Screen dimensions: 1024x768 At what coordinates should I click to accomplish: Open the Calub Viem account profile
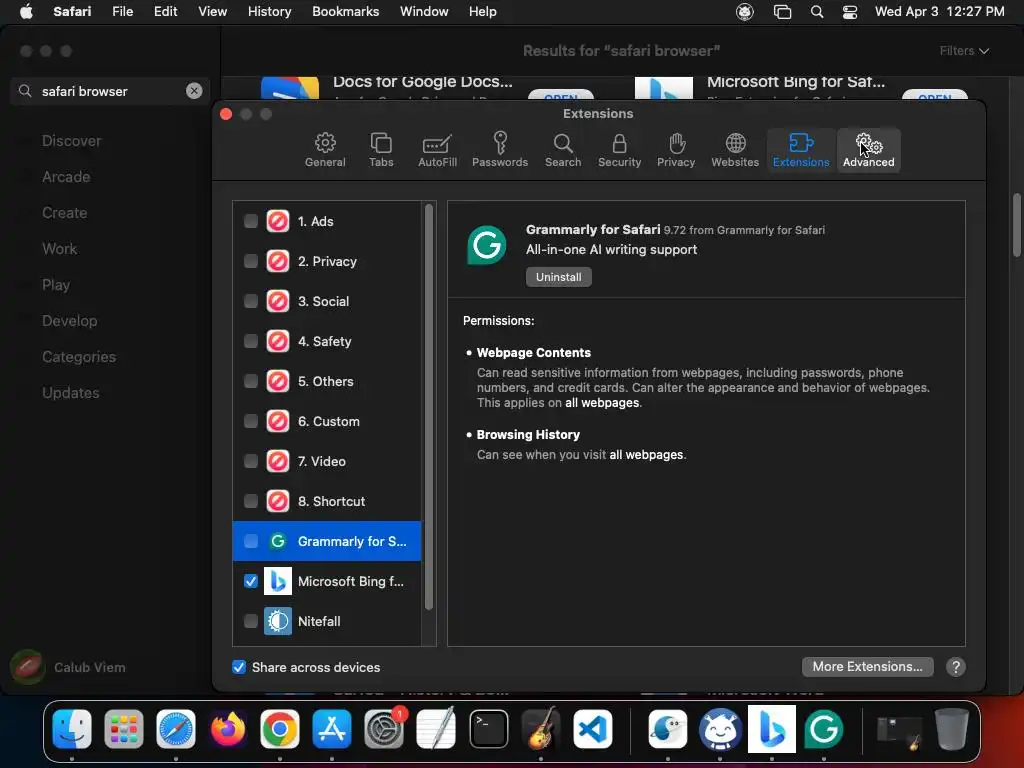[68, 667]
